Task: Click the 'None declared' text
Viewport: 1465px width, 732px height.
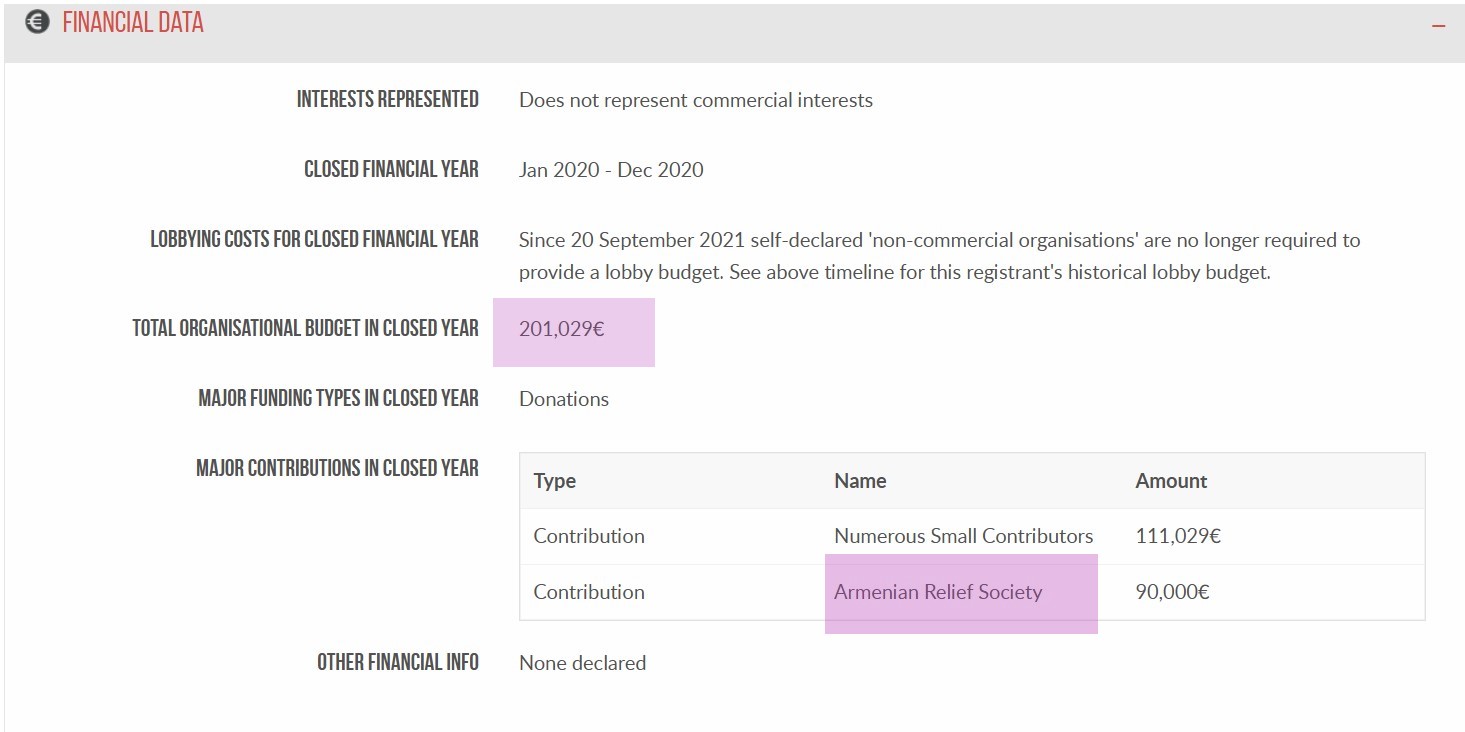Action: pyautogui.click(x=583, y=663)
